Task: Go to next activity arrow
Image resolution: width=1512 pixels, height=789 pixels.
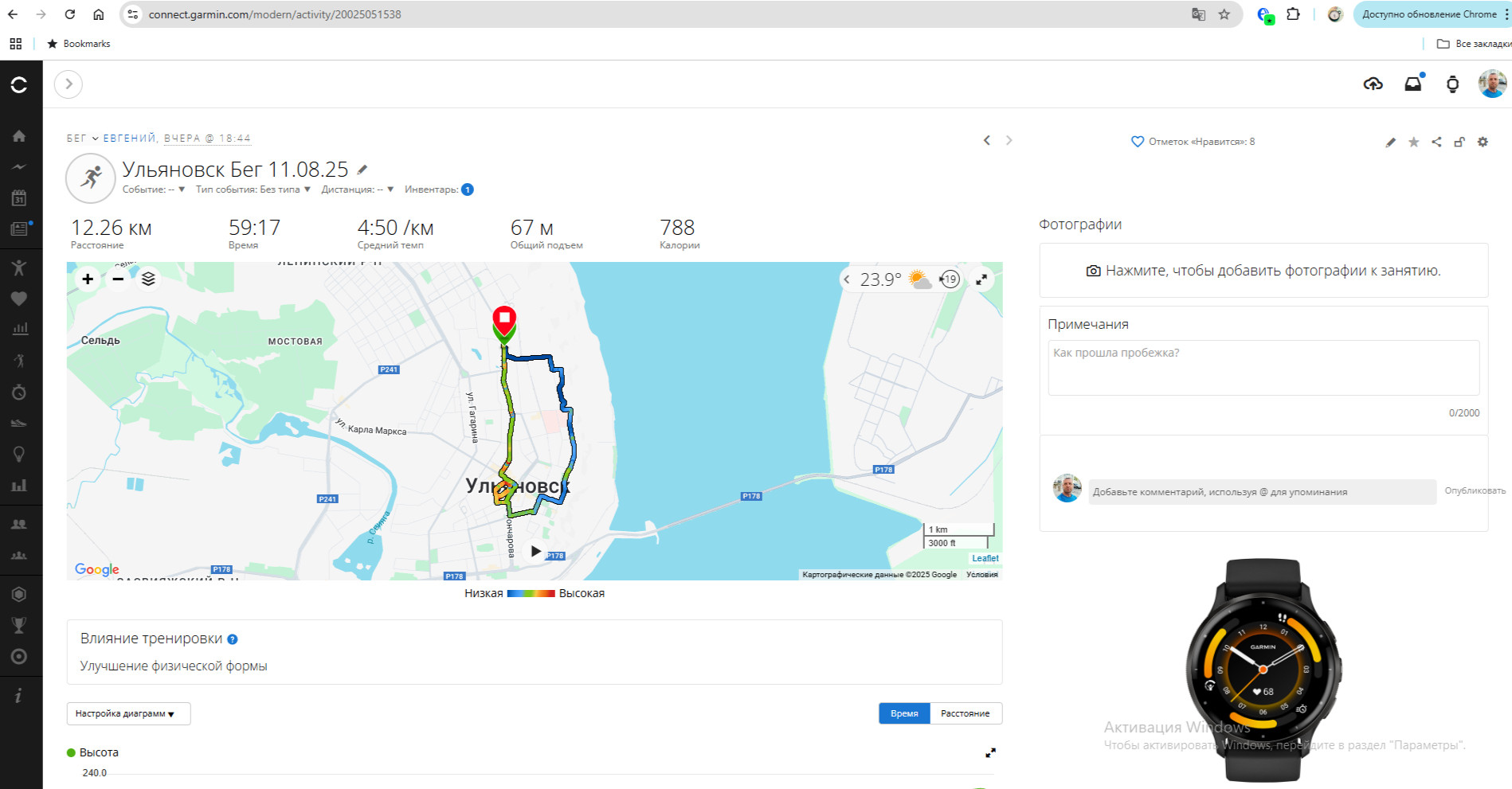Action: (1009, 140)
